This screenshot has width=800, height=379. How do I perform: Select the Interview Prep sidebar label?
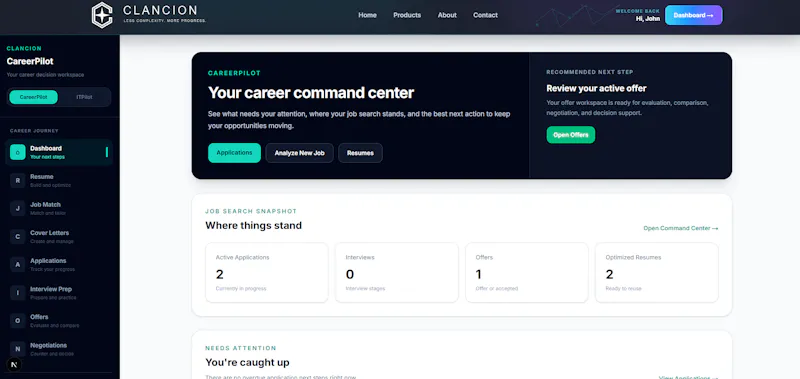coord(51,289)
